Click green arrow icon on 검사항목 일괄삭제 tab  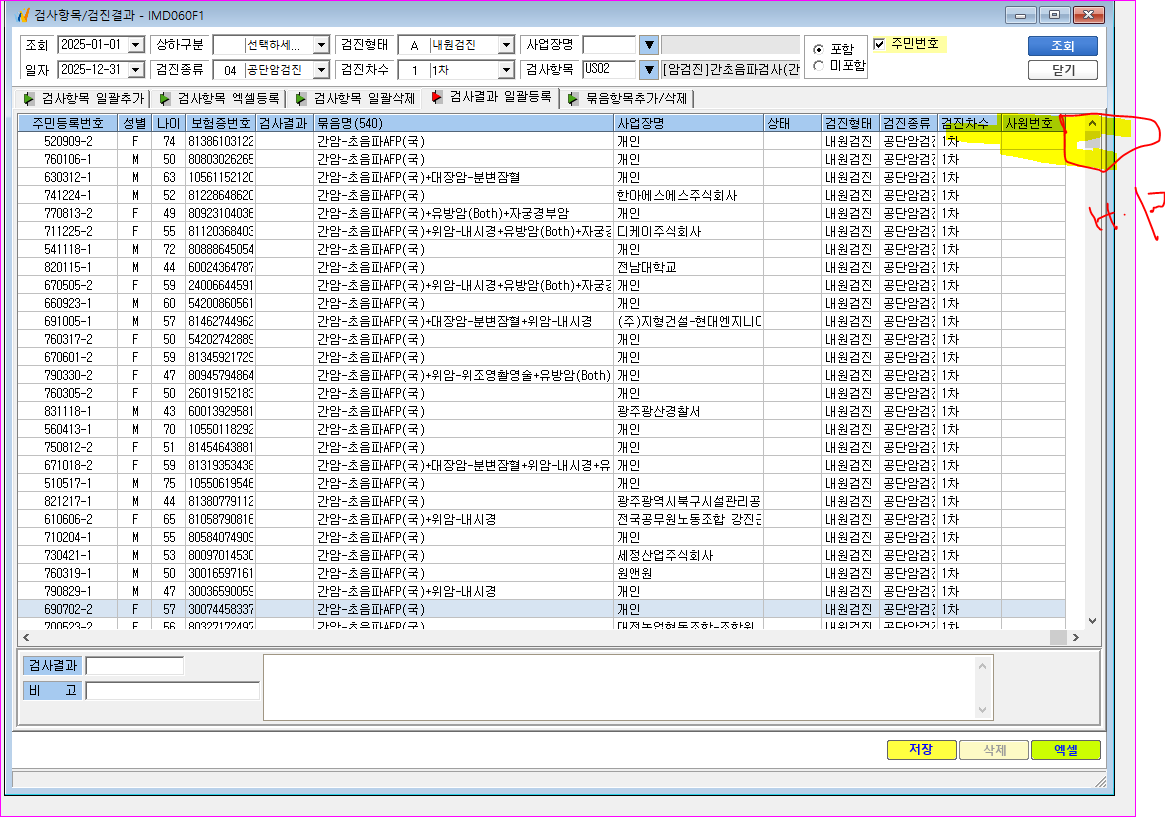pos(301,99)
